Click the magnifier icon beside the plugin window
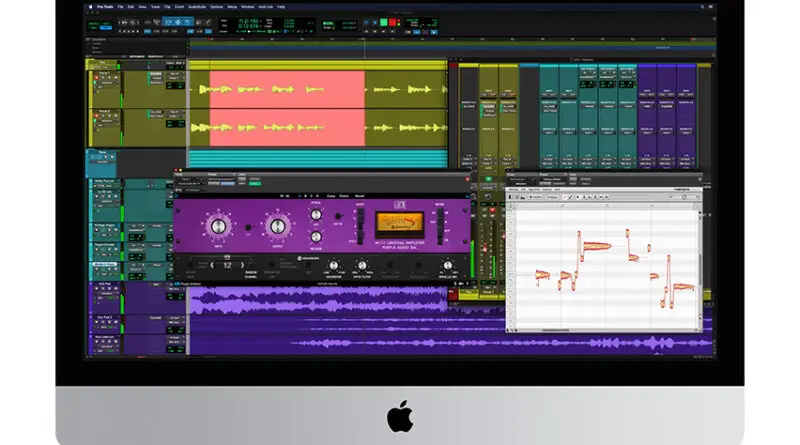This screenshot has height=445, width=800. click(473, 196)
